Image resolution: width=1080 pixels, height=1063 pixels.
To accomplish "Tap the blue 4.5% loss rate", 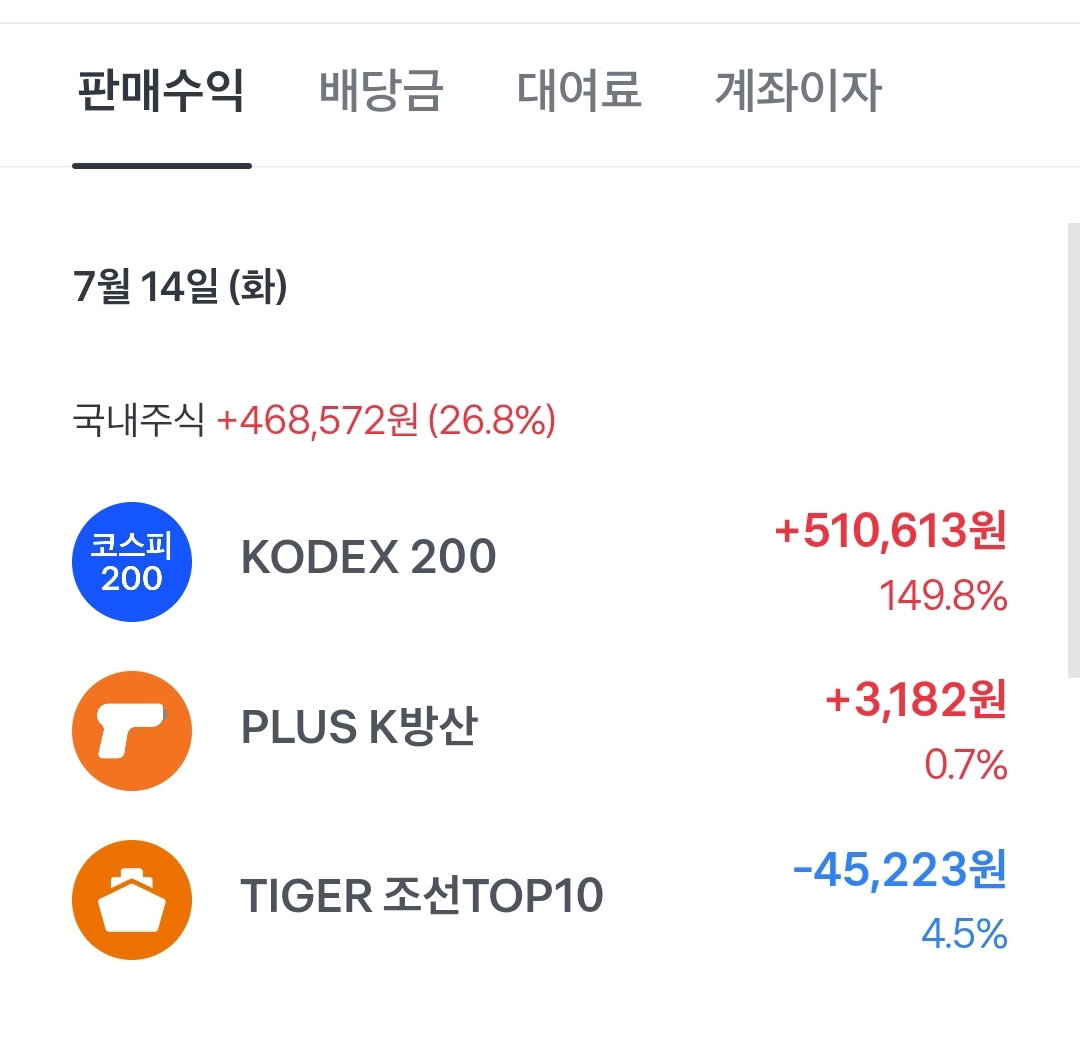I will point(964,934).
